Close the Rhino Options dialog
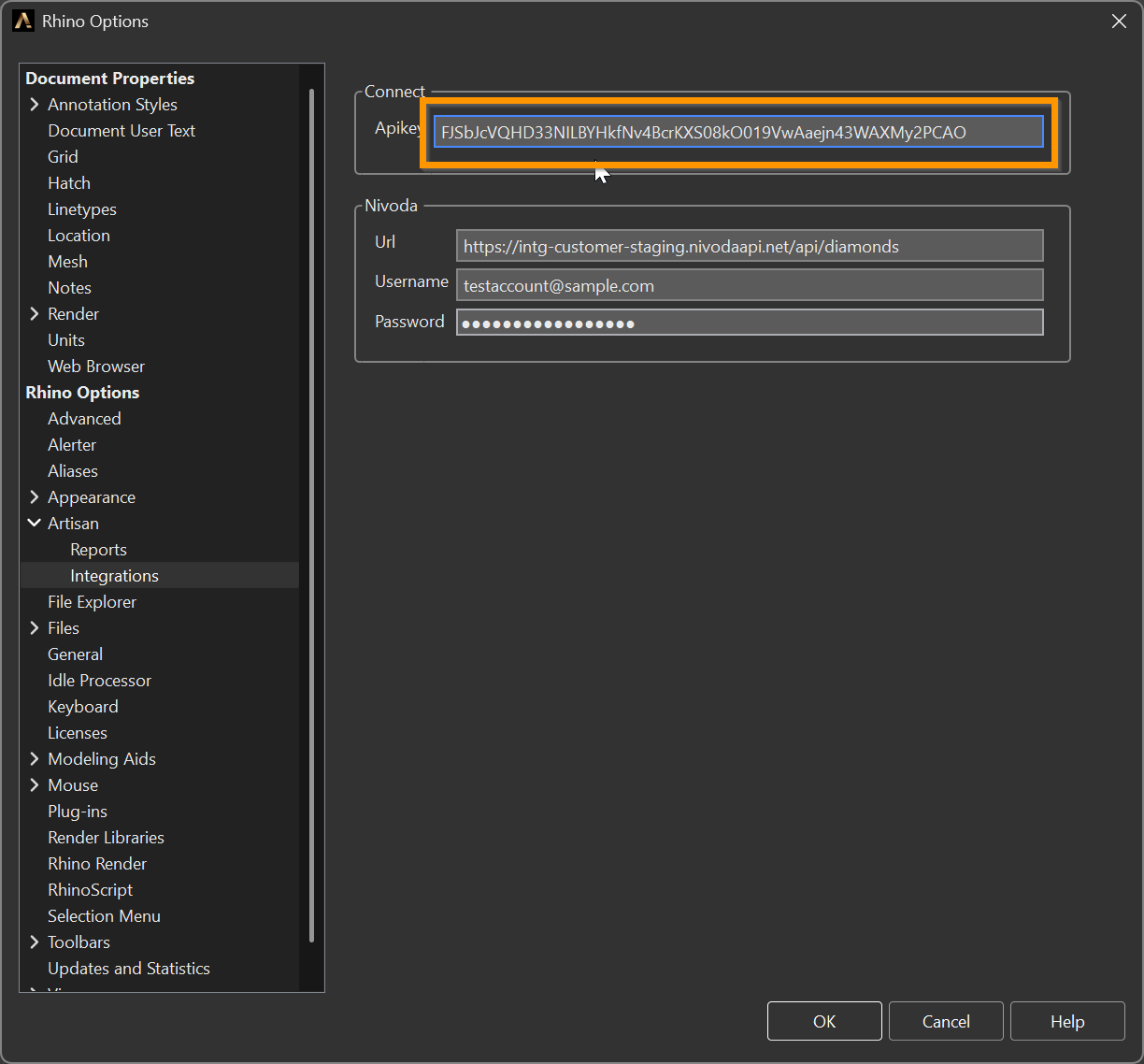 click(1119, 21)
